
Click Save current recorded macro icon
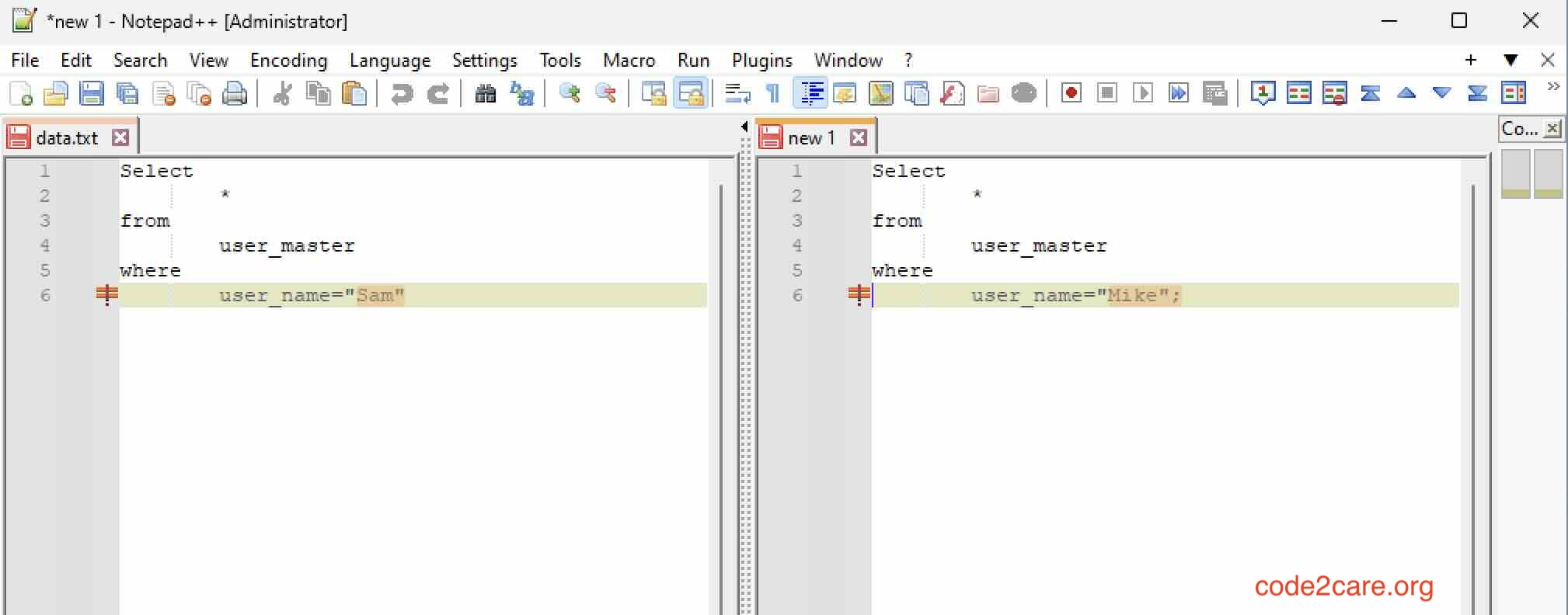[x=1214, y=94]
